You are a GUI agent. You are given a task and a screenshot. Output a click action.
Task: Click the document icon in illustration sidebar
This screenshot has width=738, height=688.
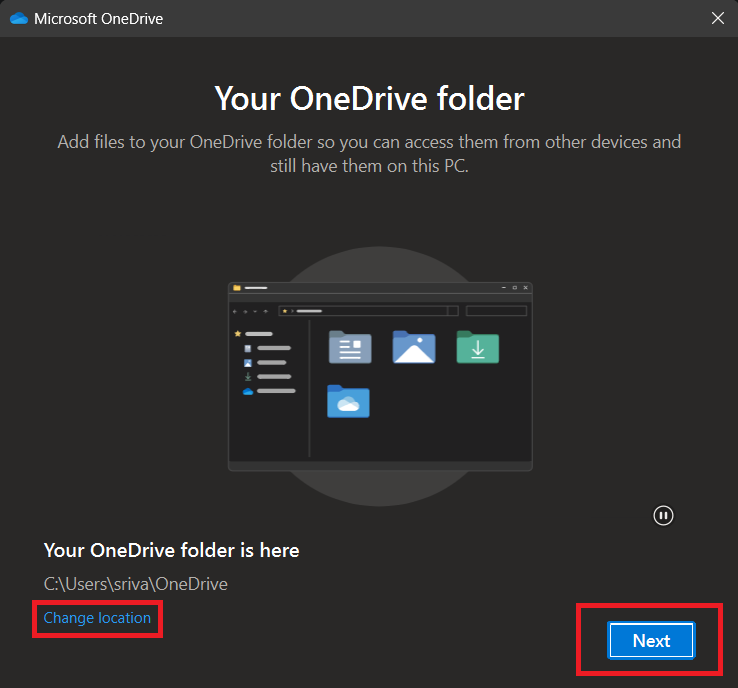coord(248,348)
